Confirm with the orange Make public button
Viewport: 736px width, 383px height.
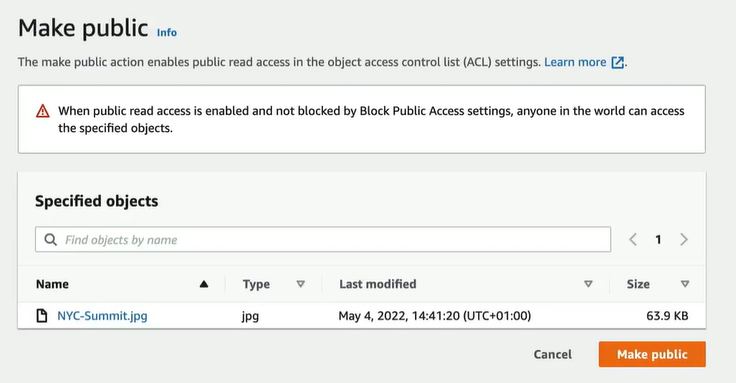pos(652,354)
